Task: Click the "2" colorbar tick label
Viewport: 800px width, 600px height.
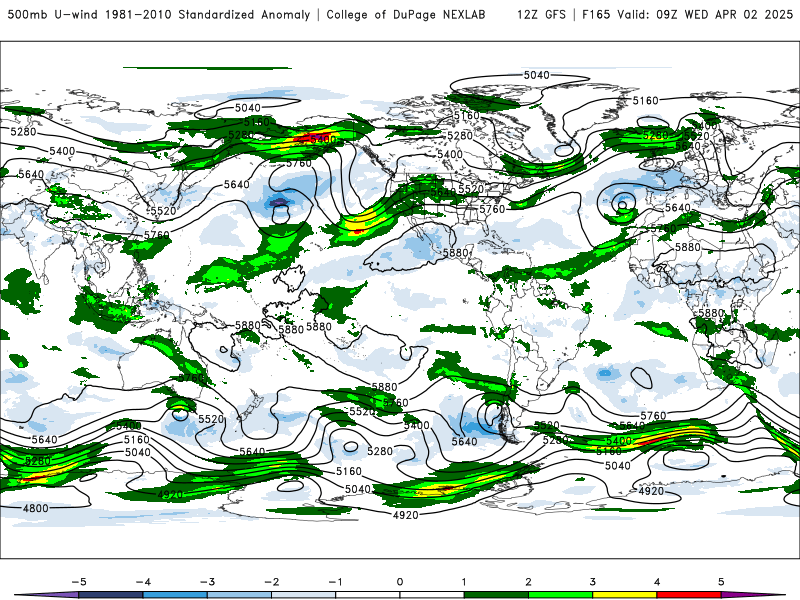Action: pos(529,582)
